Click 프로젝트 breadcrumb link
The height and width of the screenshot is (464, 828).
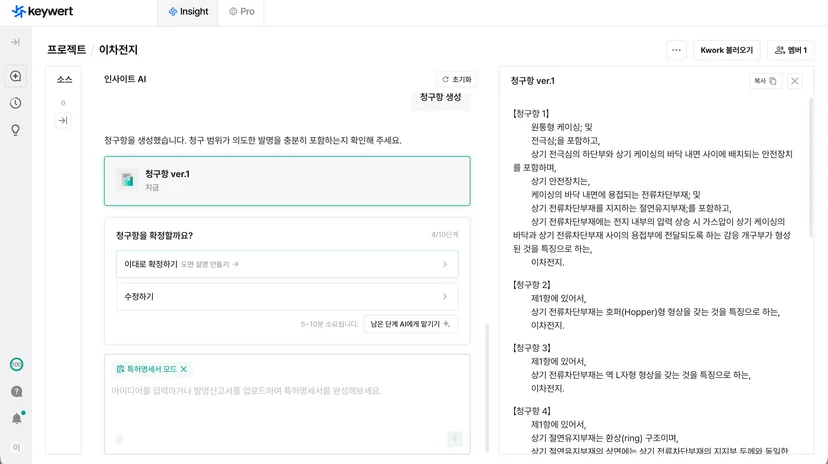[x=67, y=50]
